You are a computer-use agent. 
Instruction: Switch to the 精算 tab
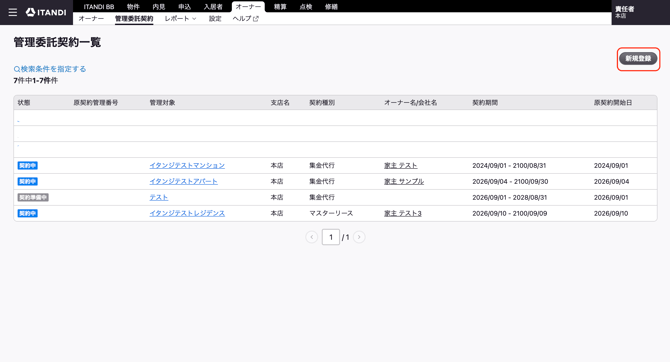click(280, 7)
